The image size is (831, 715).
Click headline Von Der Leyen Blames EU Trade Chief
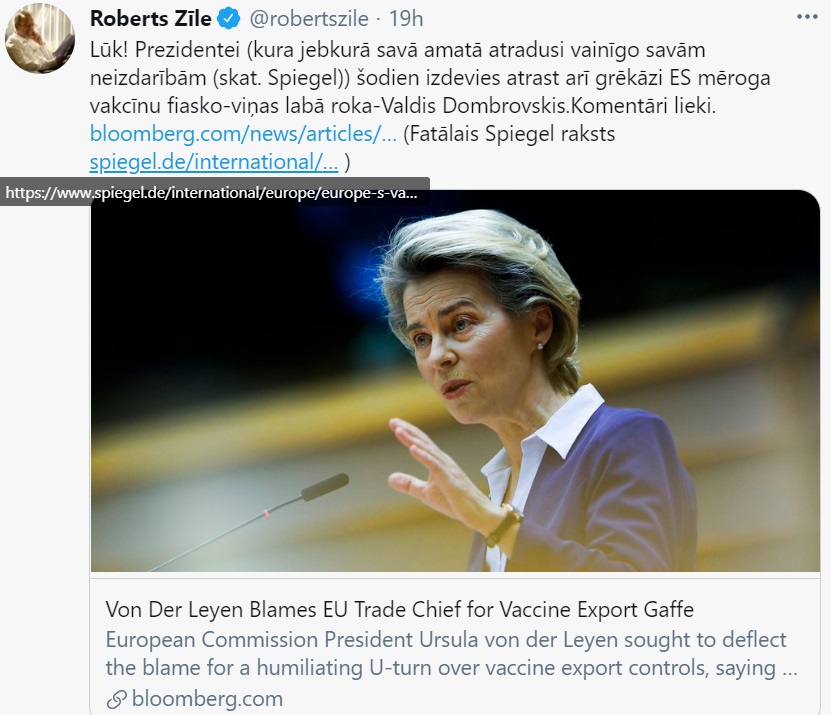point(399,610)
